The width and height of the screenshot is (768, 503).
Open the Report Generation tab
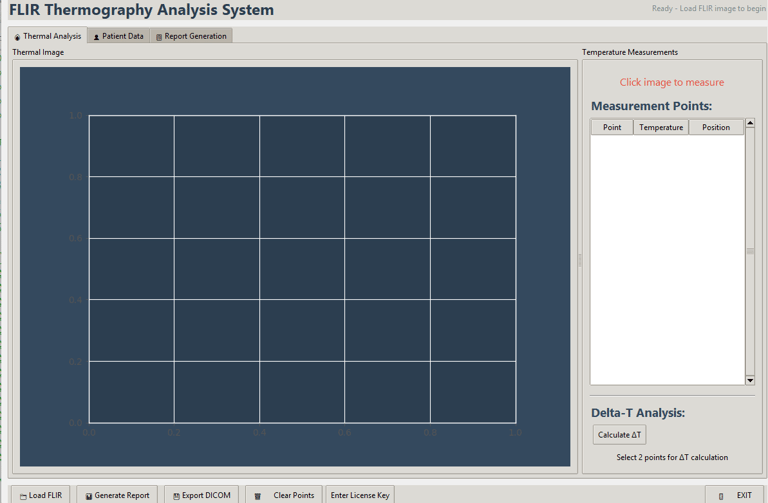191,36
